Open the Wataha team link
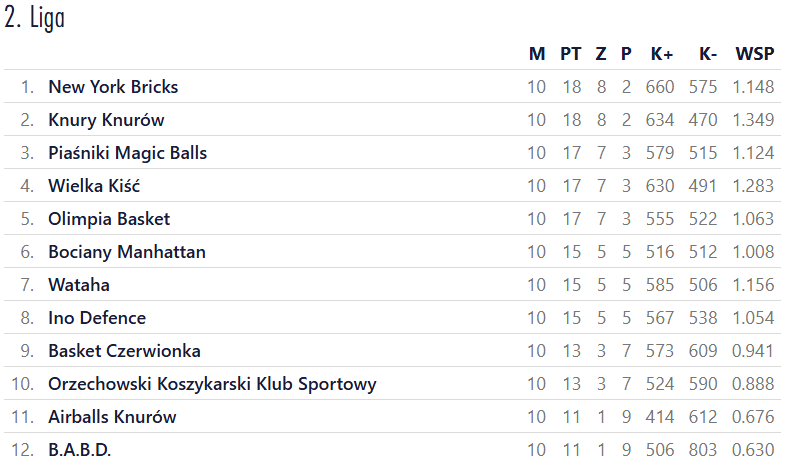Screen dimensions: 786x467 coord(79,285)
